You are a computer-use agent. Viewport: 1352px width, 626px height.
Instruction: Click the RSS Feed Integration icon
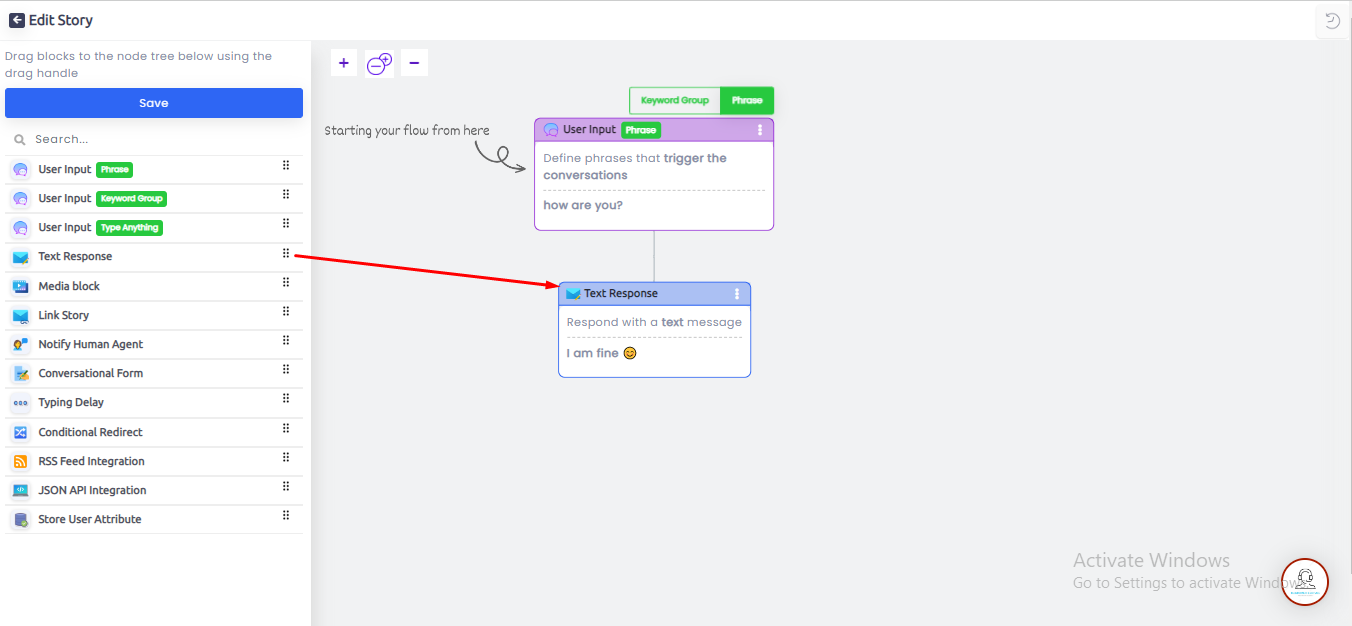click(x=21, y=461)
